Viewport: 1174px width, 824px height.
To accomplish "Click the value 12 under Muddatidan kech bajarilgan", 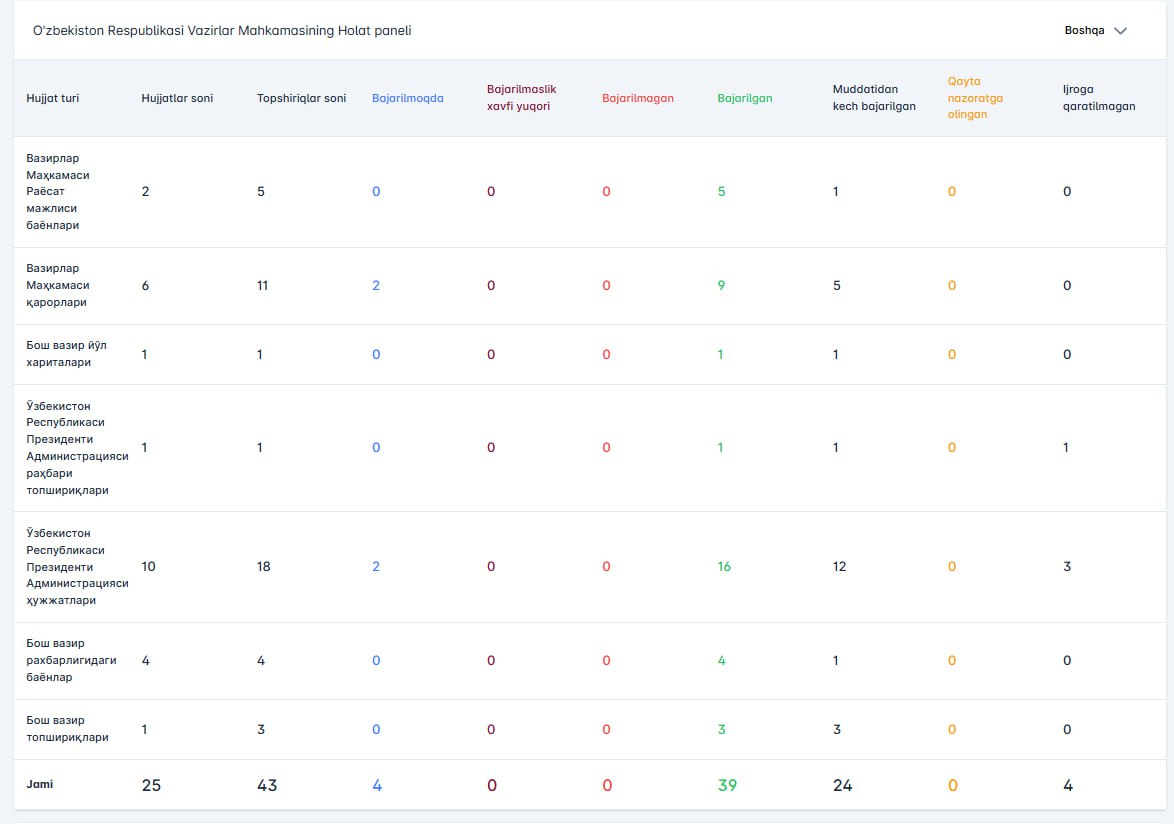I will coord(839,567).
